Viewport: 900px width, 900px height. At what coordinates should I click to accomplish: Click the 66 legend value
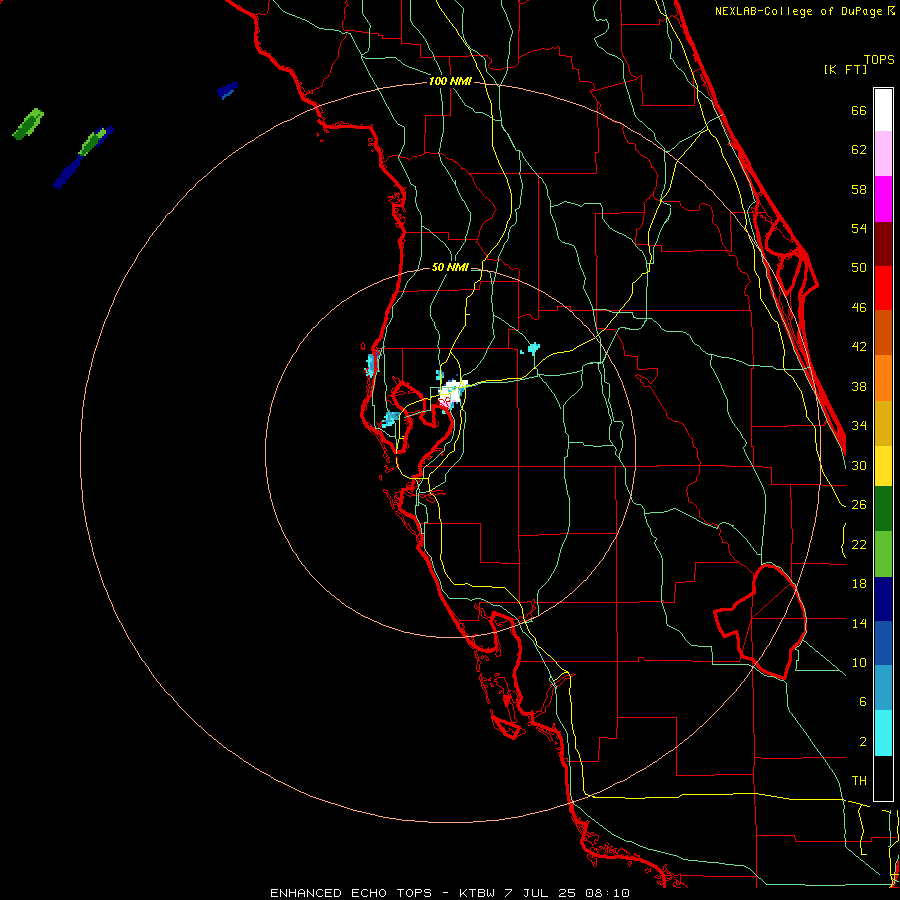click(x=859, y=110)
